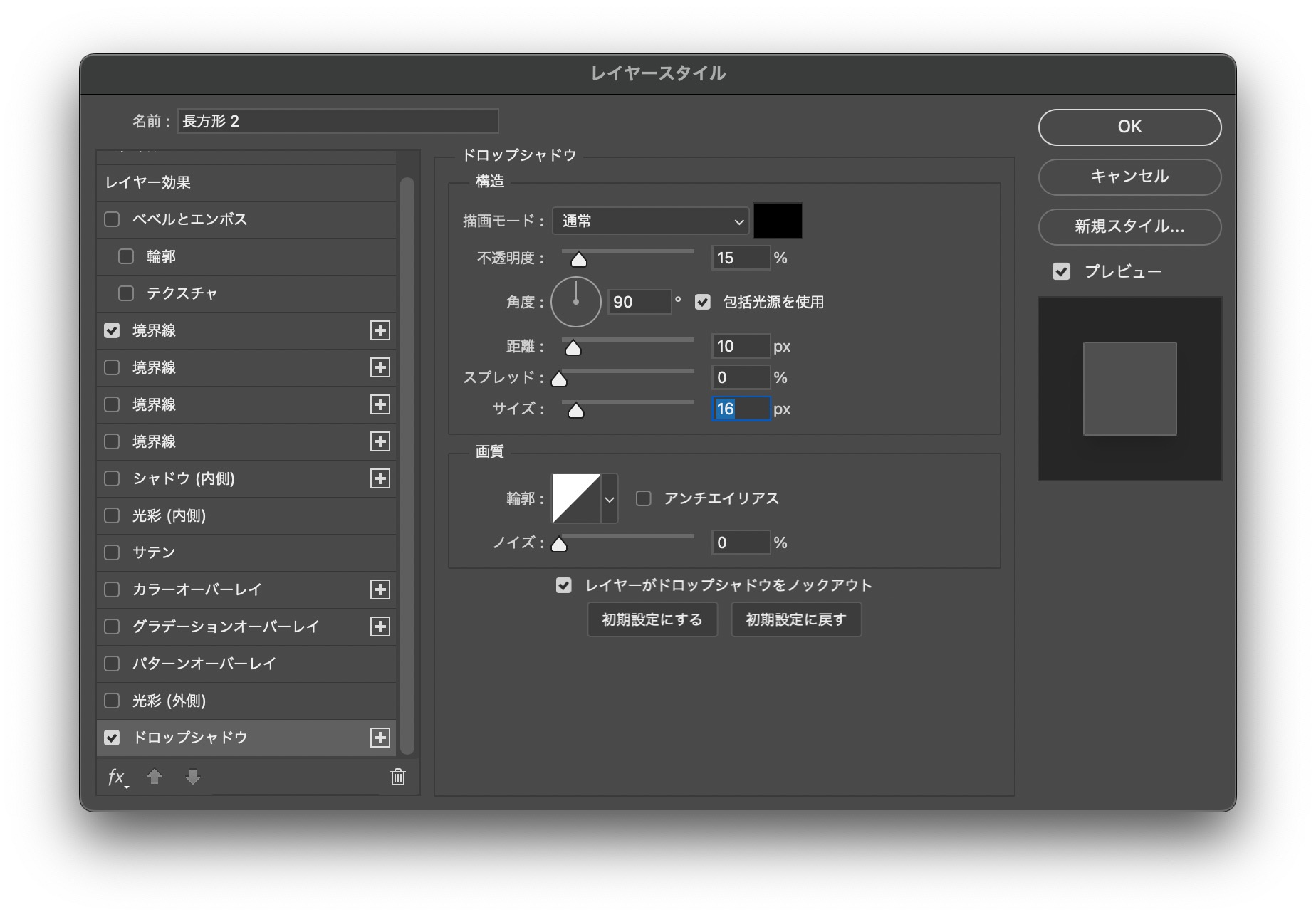Enable the 輪郭 sub-effect checkbox
The image size is (1316, 917).
click(126, 256)
